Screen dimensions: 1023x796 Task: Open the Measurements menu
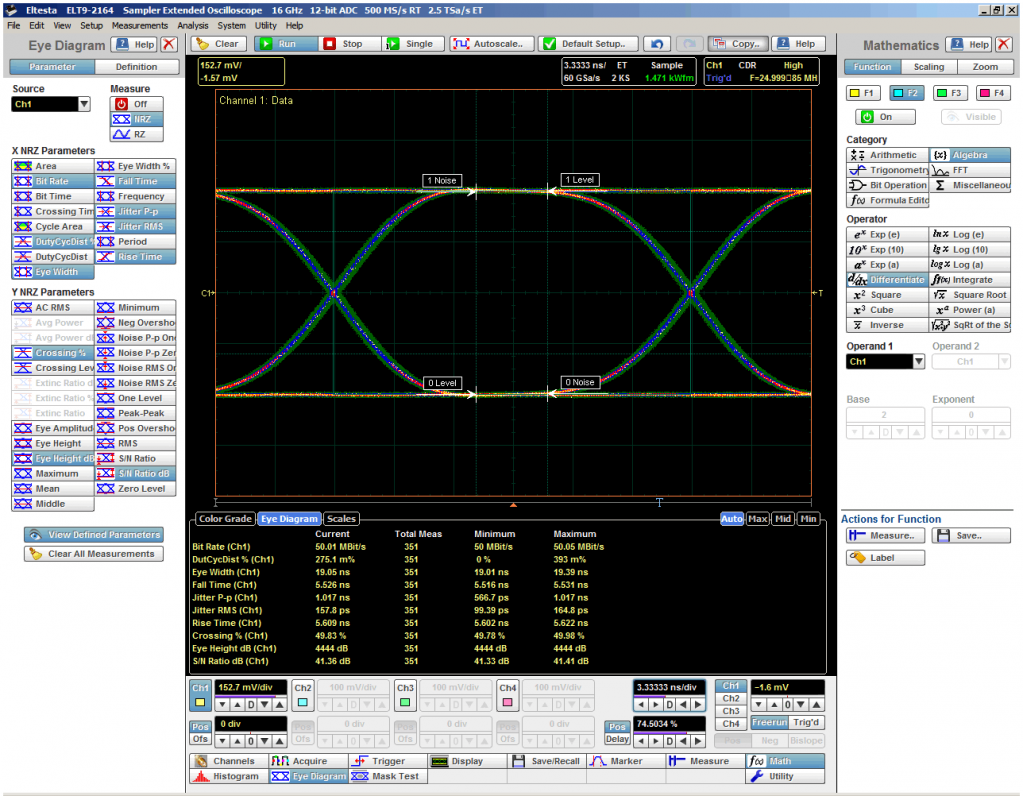[139, 25]
